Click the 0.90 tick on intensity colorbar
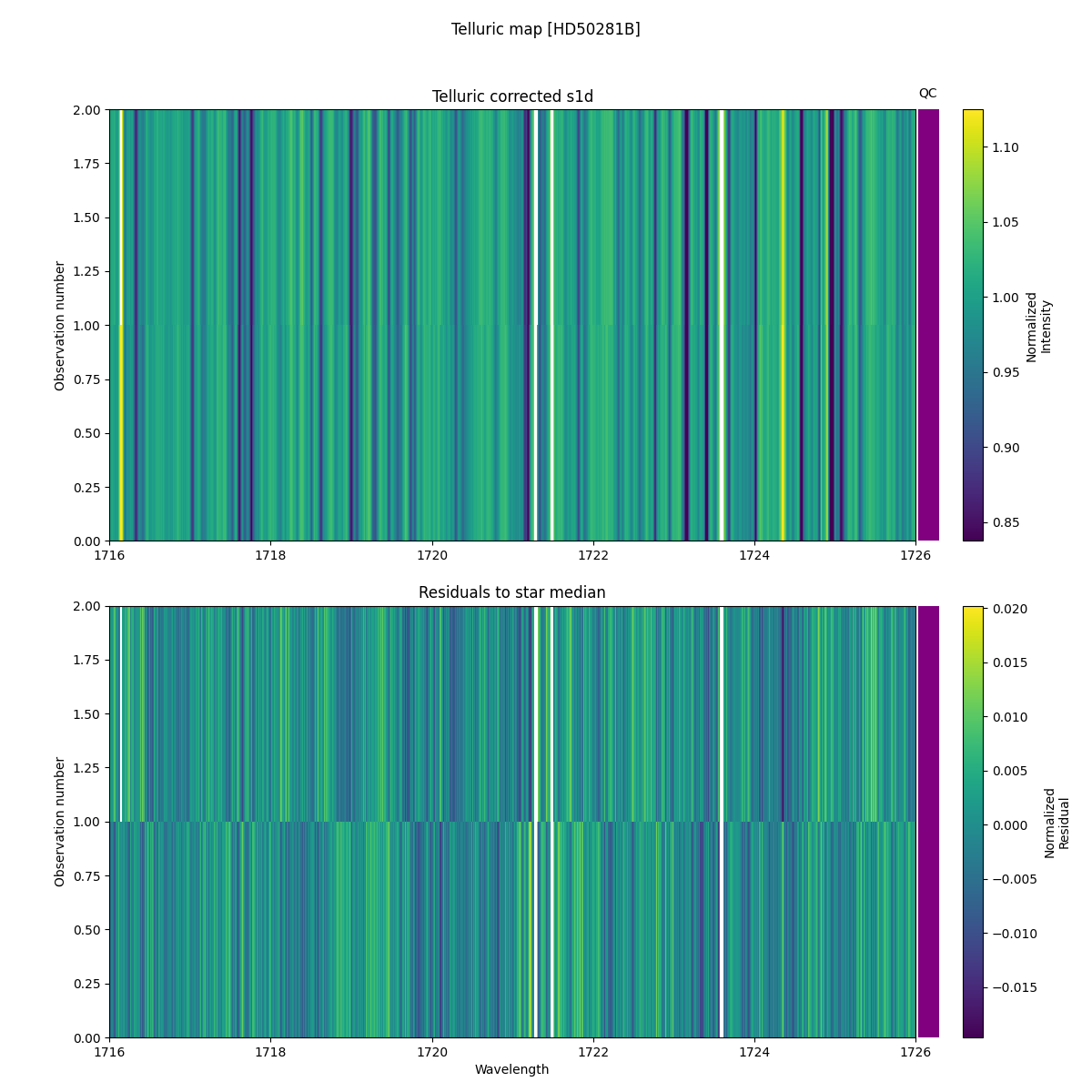The width and height of the screenshot is (1092, 1092). [1004, 448]
